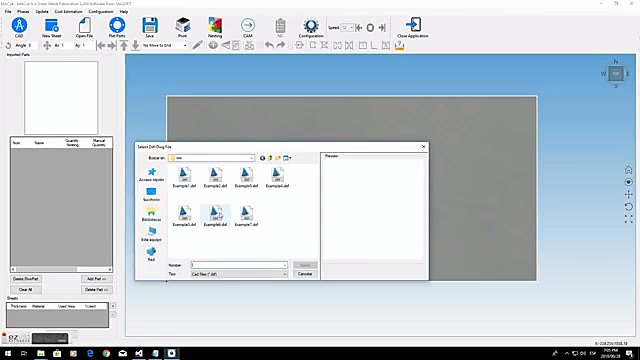Click the Add Part button

tap(97, 279)
